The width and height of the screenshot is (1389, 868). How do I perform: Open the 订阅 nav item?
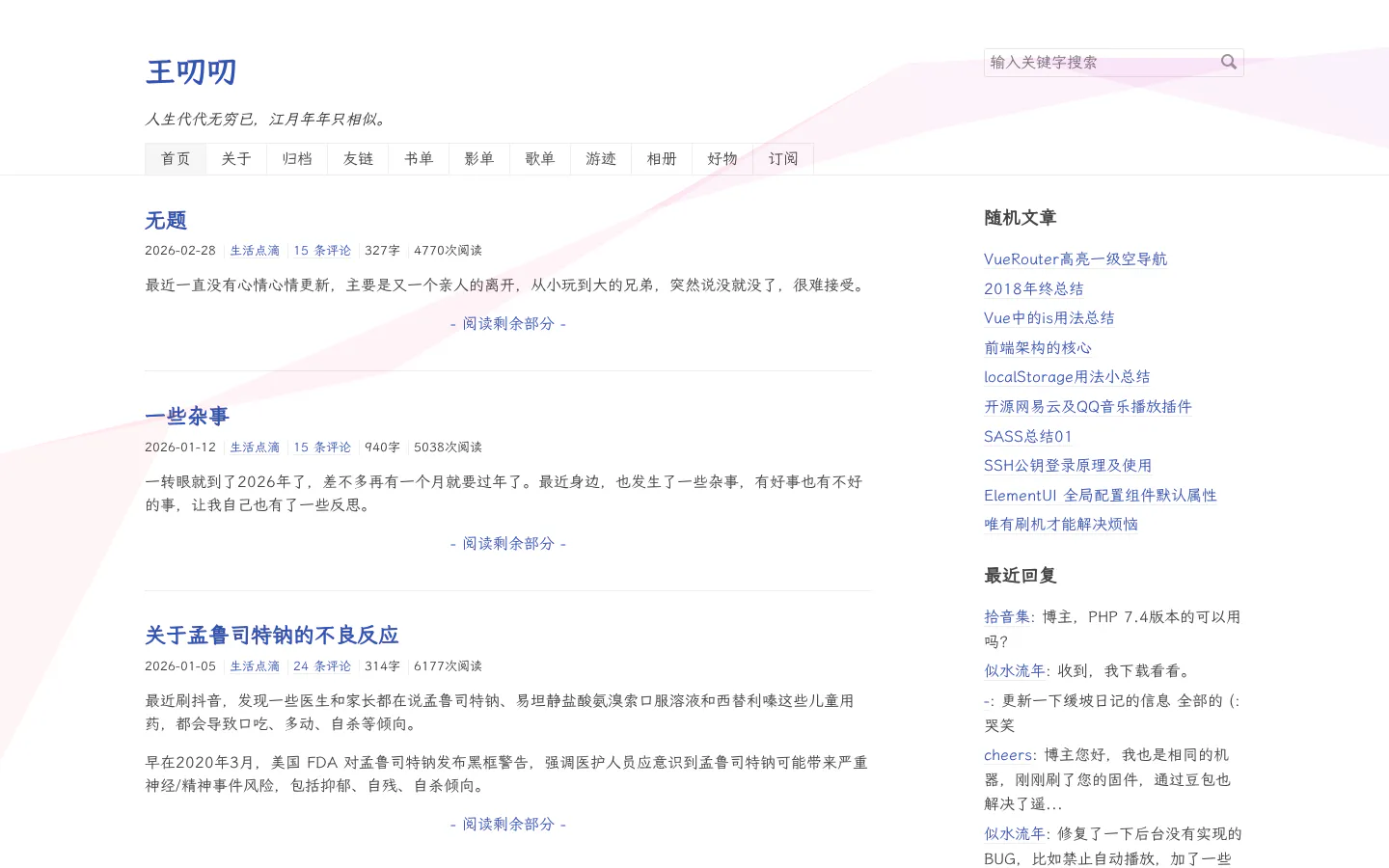pos(783,159)
